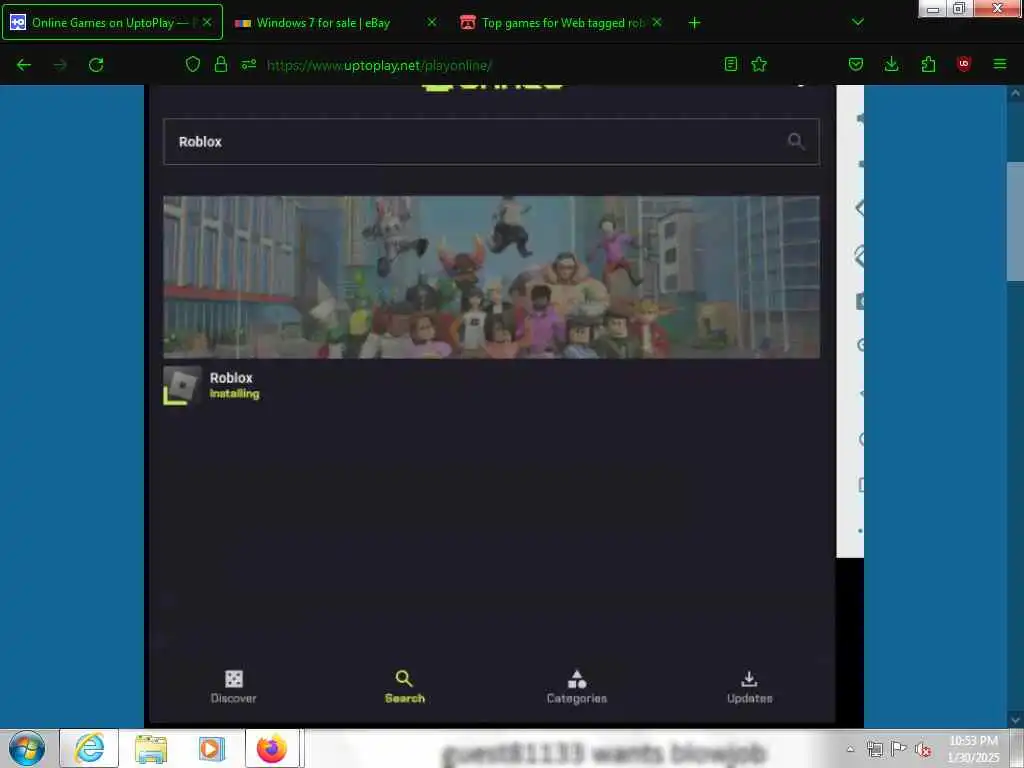This screenshot has width=1024, height=768.
Task: Bookmark this page with the star
Action: click(x=759, y=64)
